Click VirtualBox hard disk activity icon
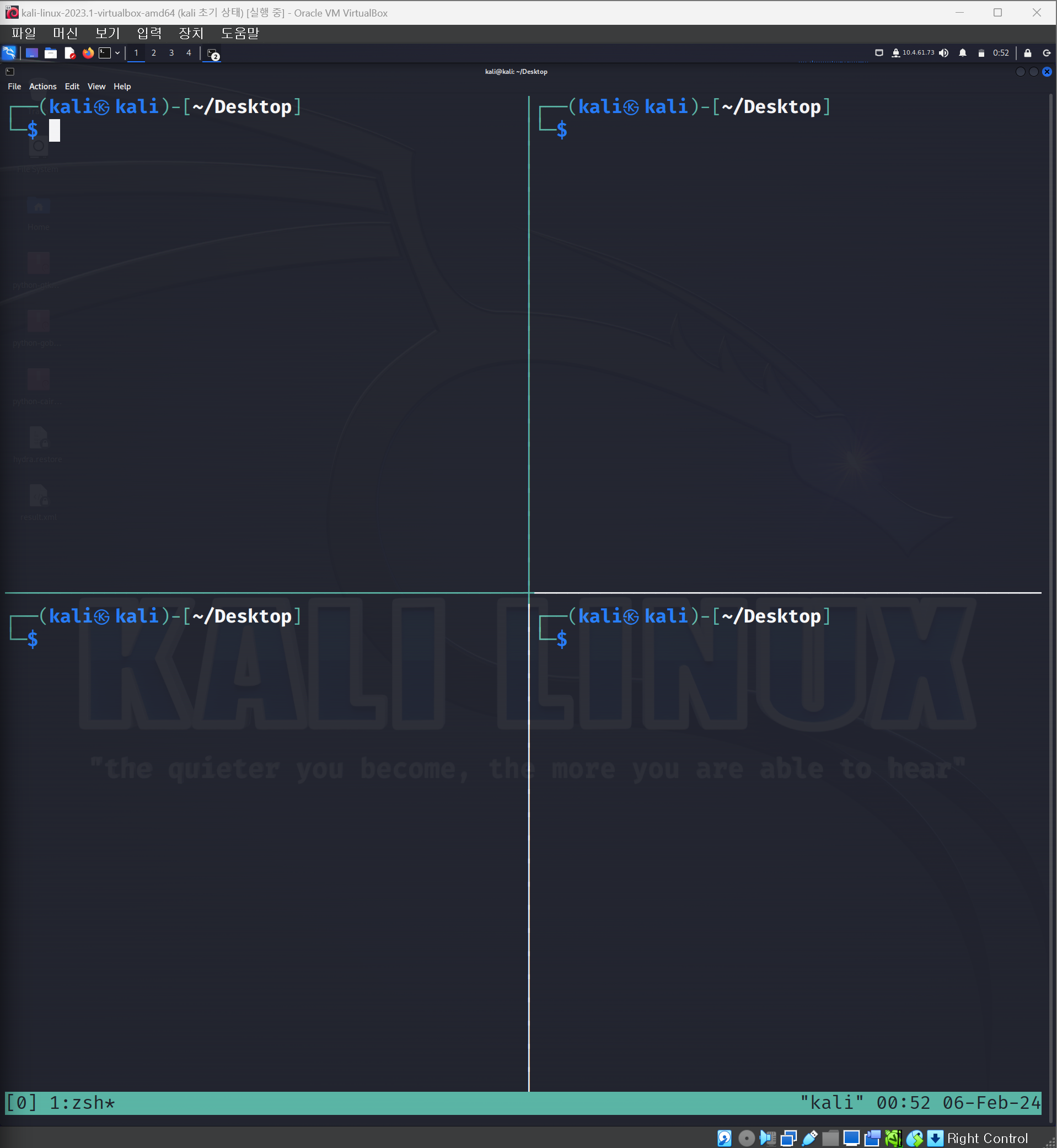 (724, 1138)
